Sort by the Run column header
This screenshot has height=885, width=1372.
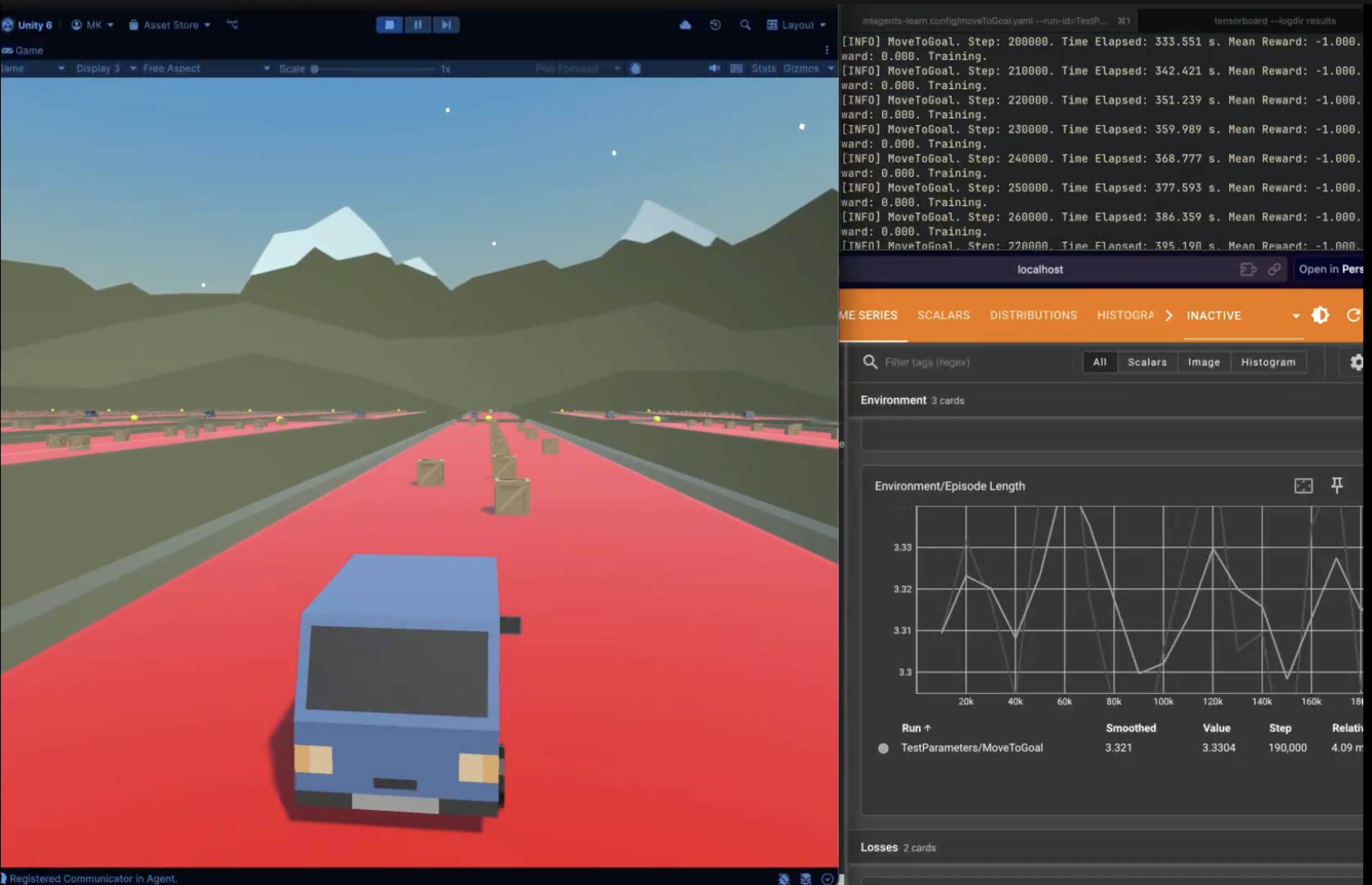tap(916, 728)
